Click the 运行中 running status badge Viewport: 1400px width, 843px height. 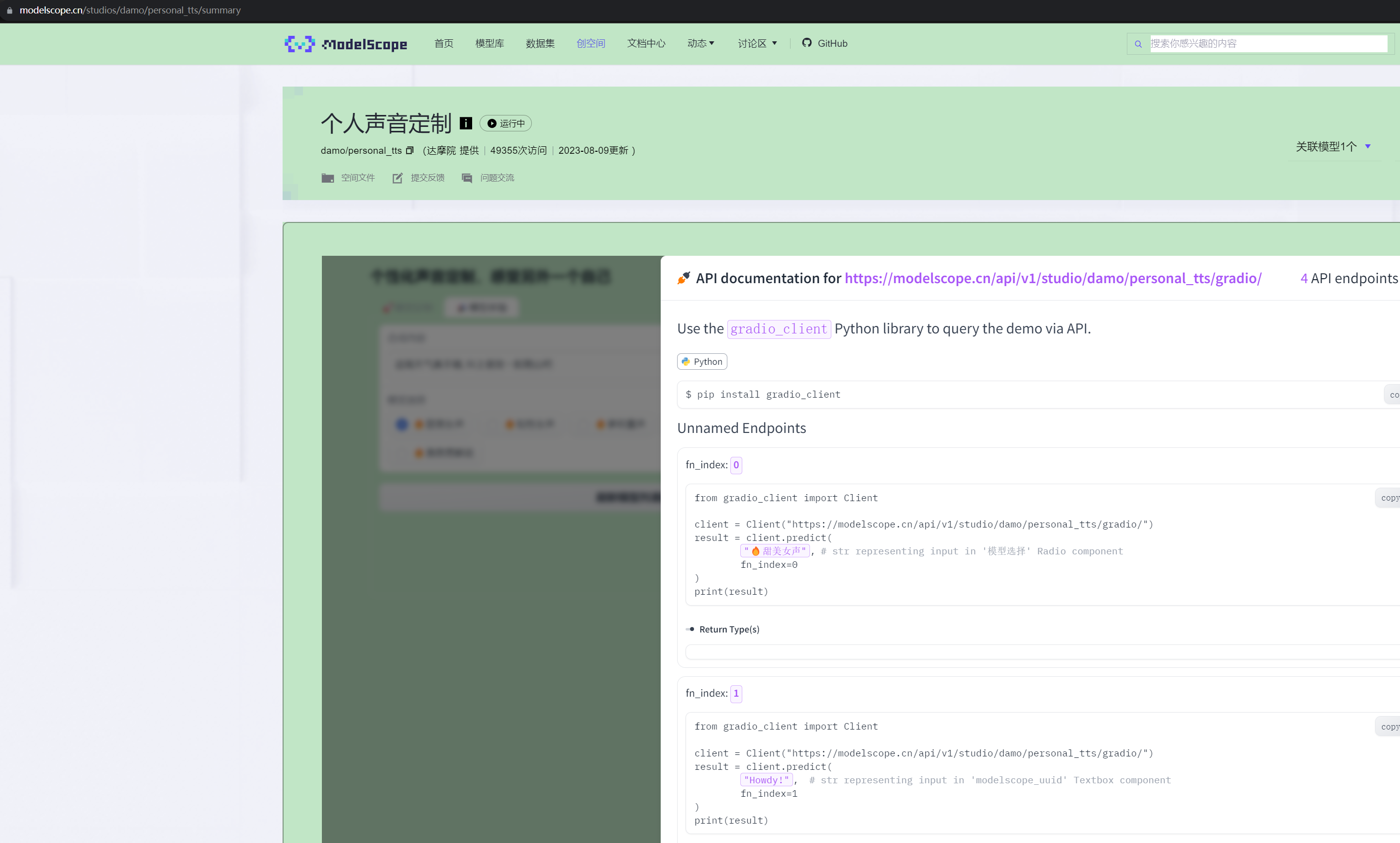click(505, 123)
